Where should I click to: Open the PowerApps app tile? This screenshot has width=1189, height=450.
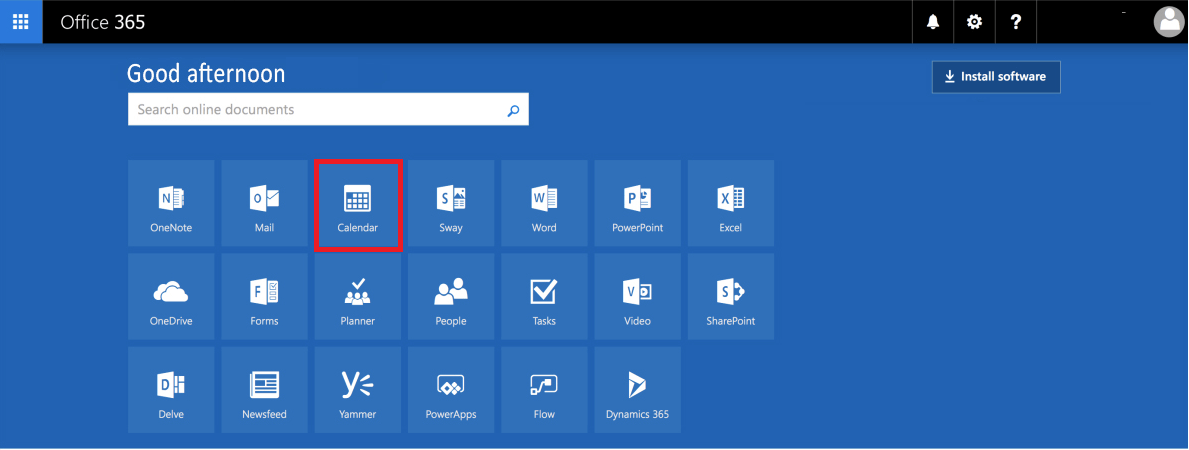451,390
